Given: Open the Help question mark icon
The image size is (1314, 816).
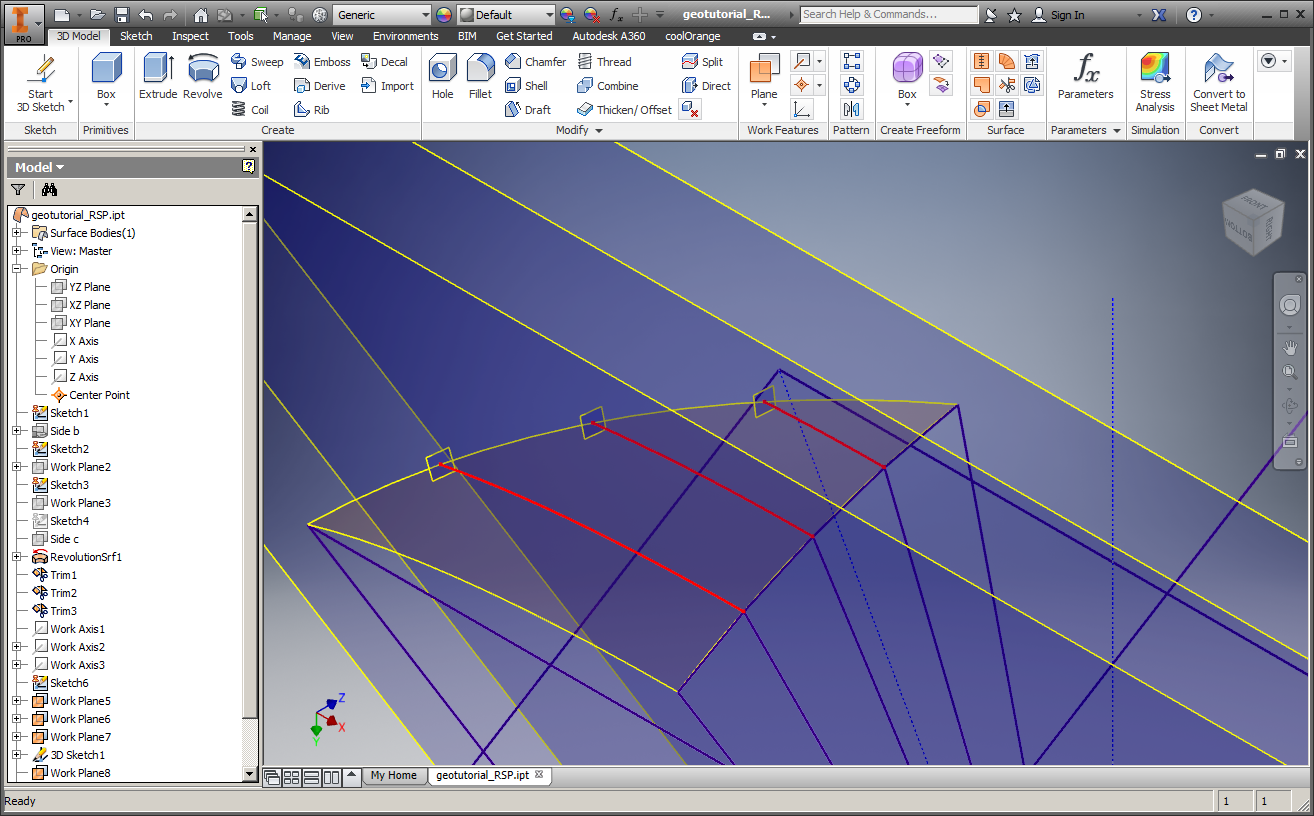Looking at the screenshot, I should point(1194,15).
